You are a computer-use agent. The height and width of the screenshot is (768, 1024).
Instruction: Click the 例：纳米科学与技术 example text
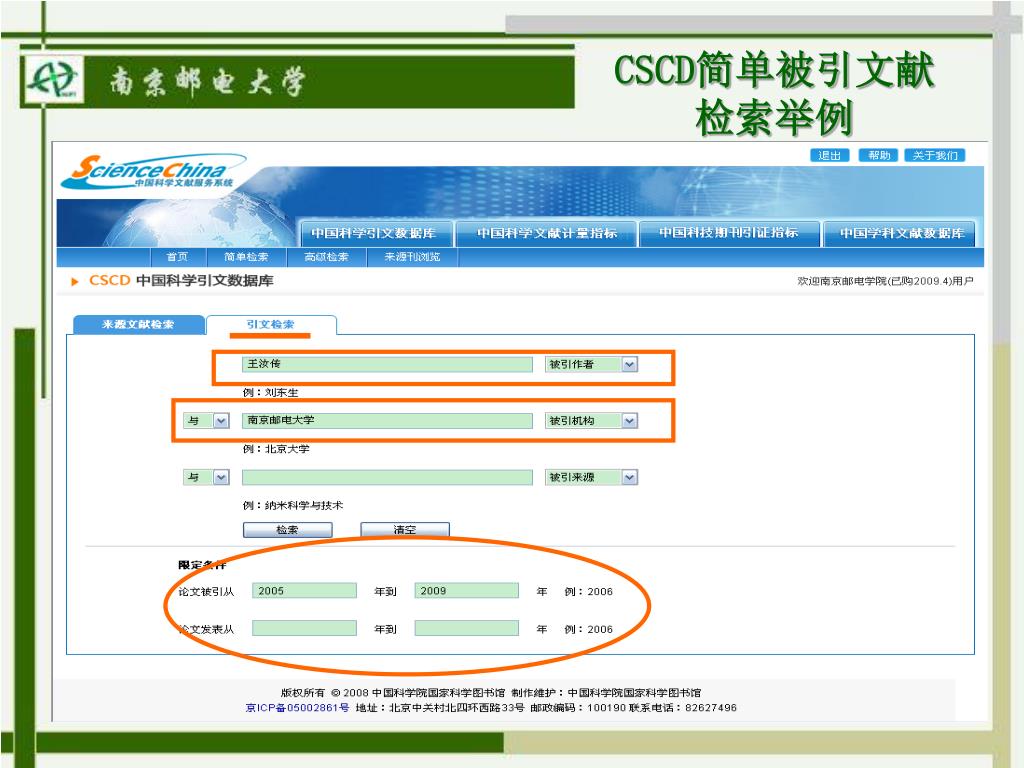[x=293, y=505]
